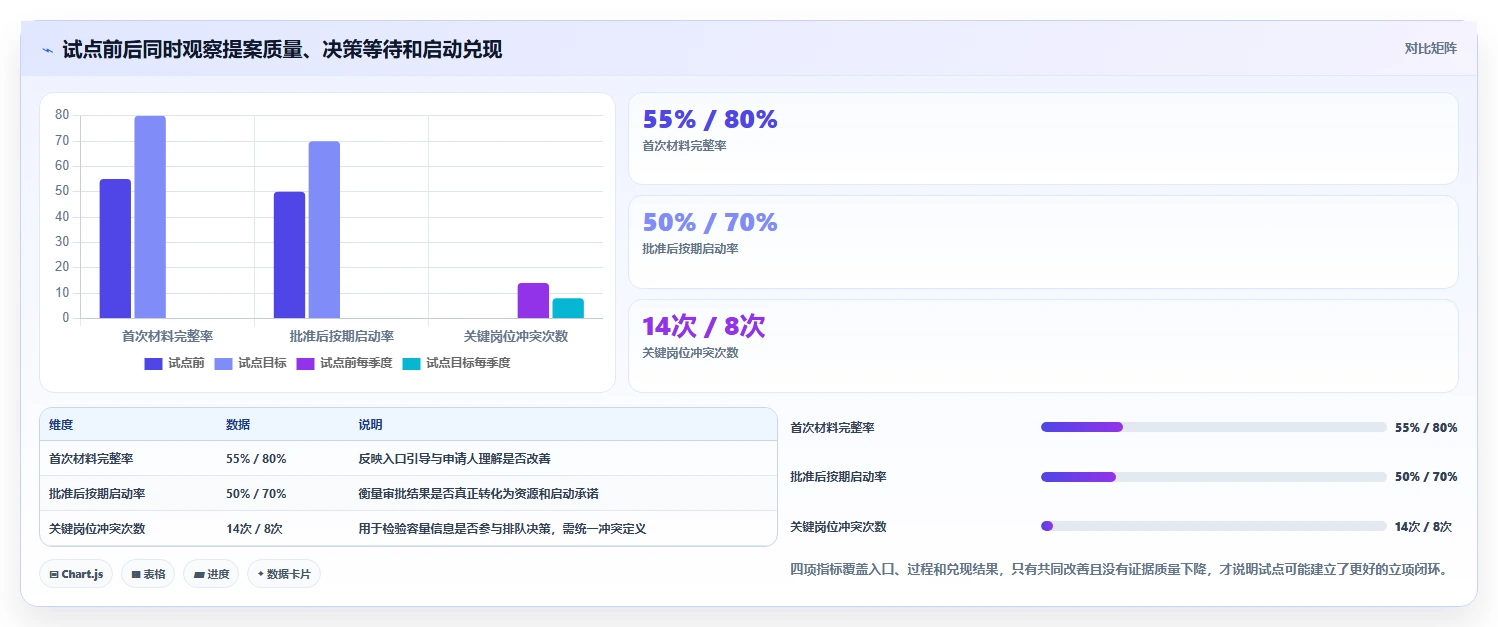Click the 对比矩阵 label in header
The image size is (1498, 627).
coord(1431,48)
